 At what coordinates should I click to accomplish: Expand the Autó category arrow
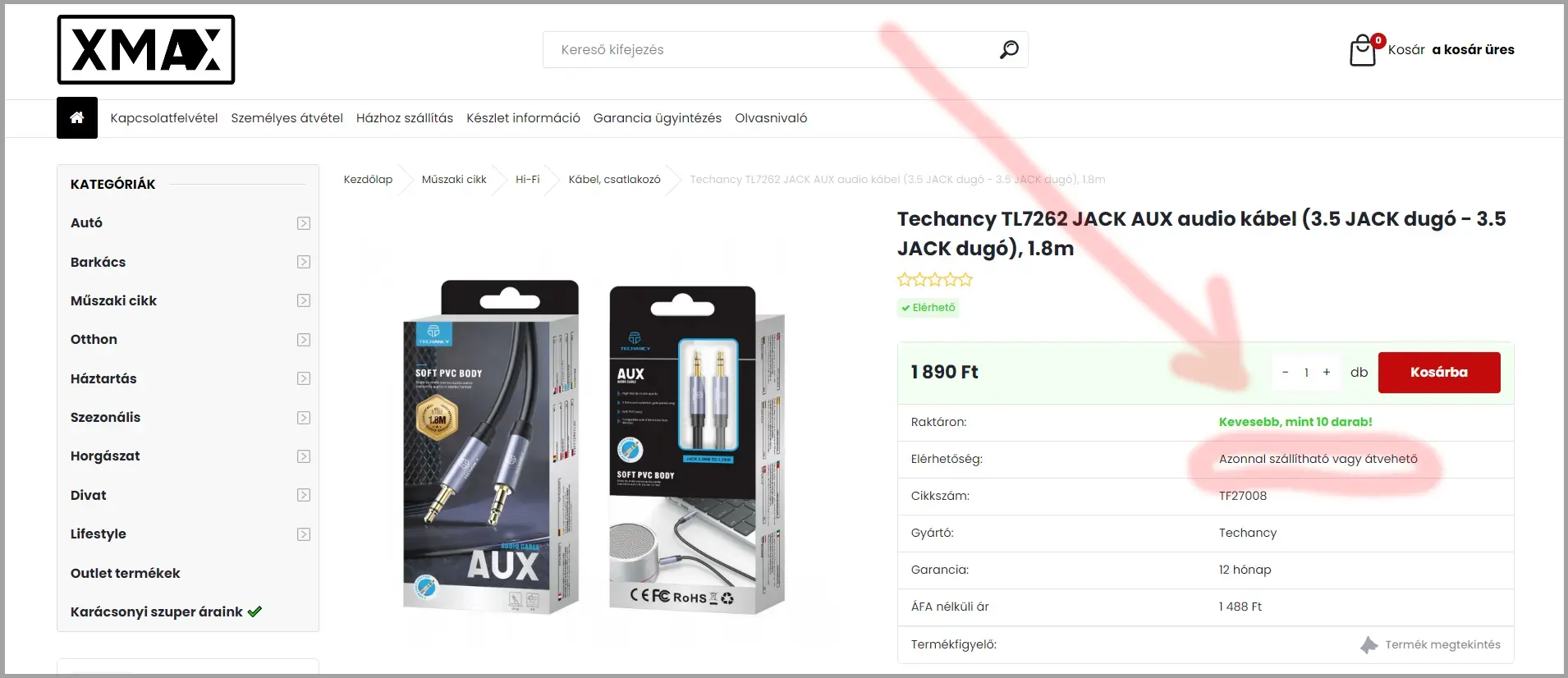(304, 223)
